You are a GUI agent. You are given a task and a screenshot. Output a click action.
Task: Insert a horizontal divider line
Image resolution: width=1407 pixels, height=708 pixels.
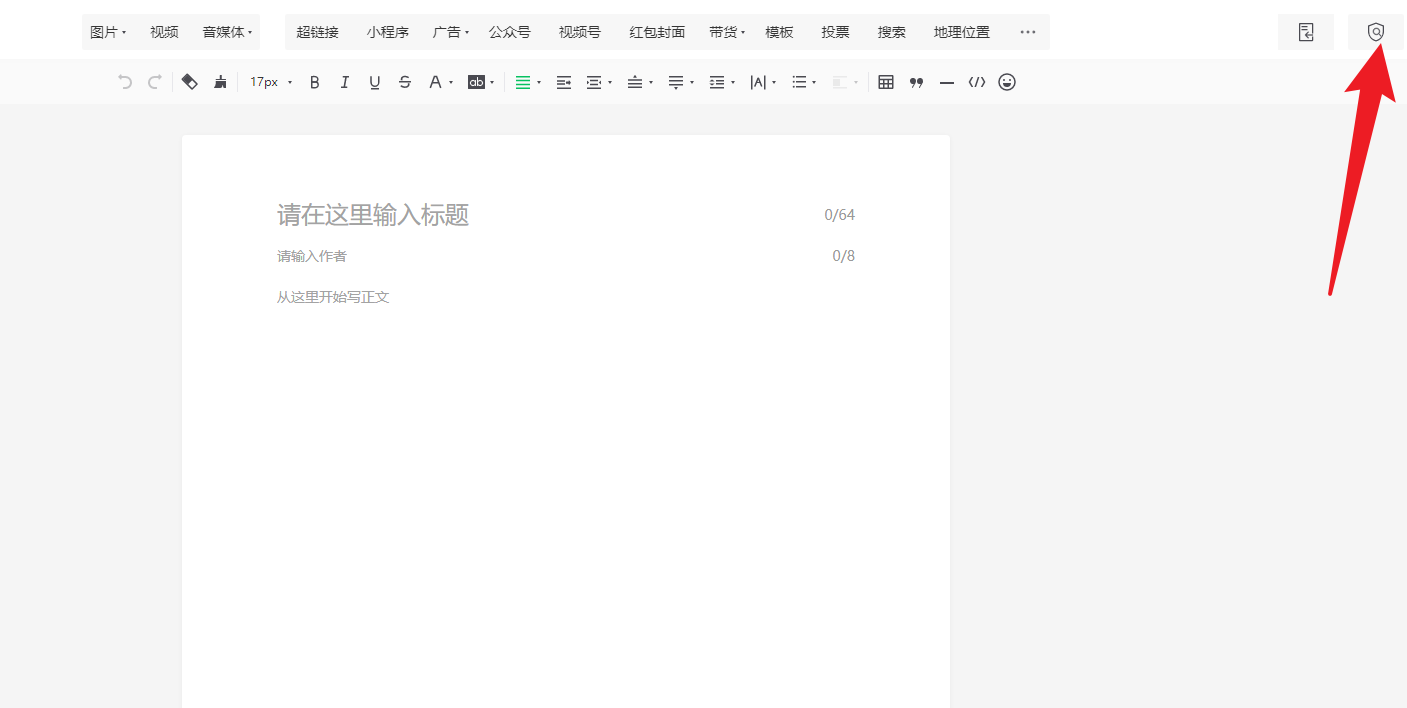(947, 82)
